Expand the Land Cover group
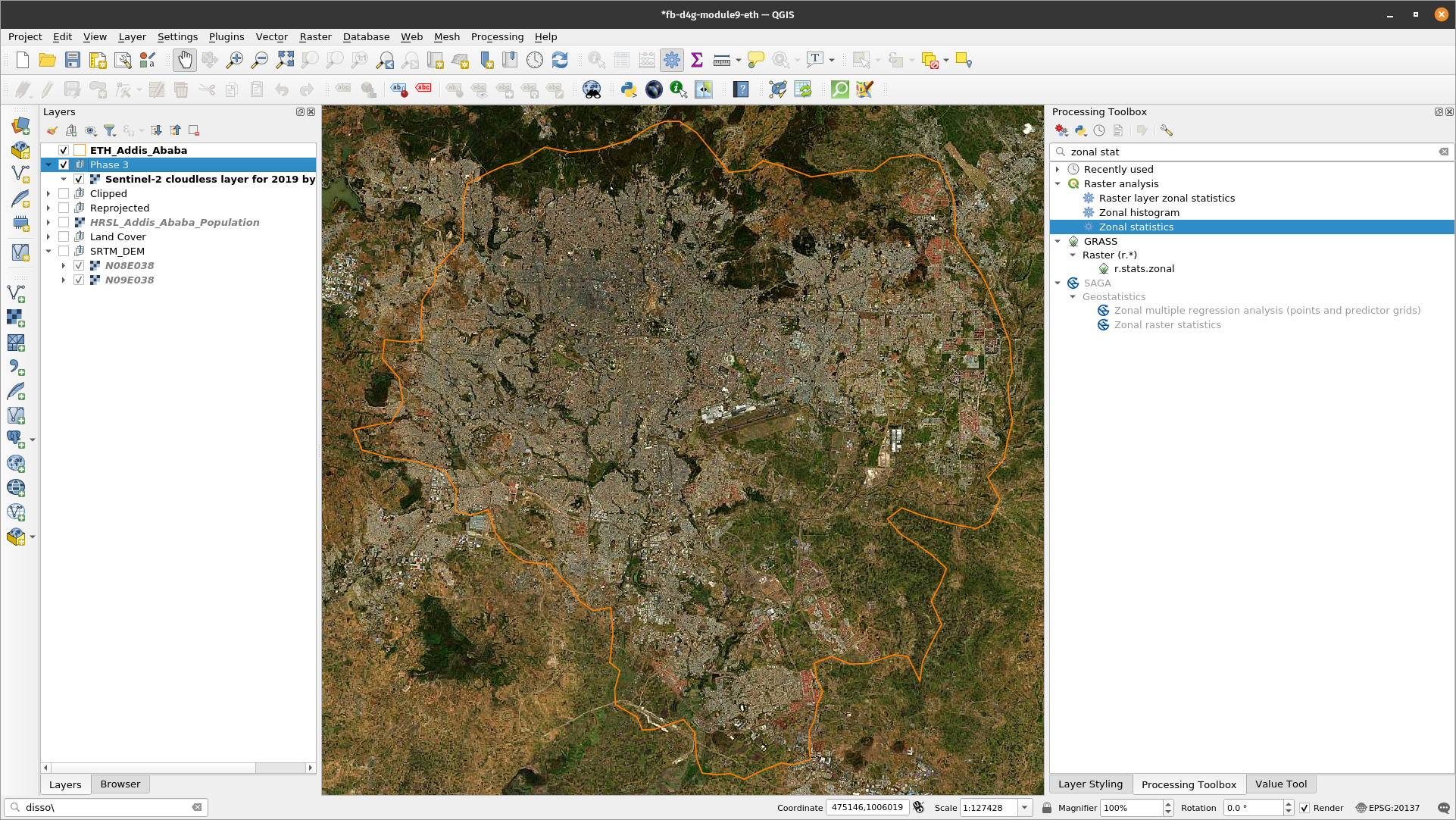 coord(48,236)
